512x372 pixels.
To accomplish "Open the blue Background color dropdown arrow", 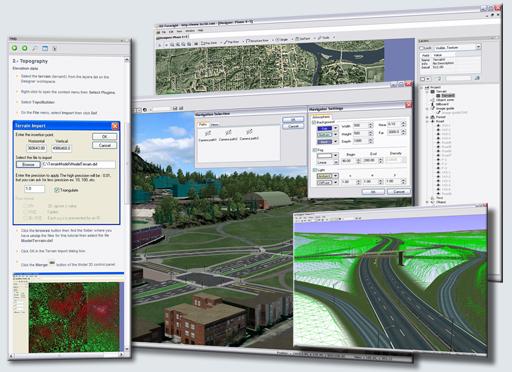I will tap(335, 128).
